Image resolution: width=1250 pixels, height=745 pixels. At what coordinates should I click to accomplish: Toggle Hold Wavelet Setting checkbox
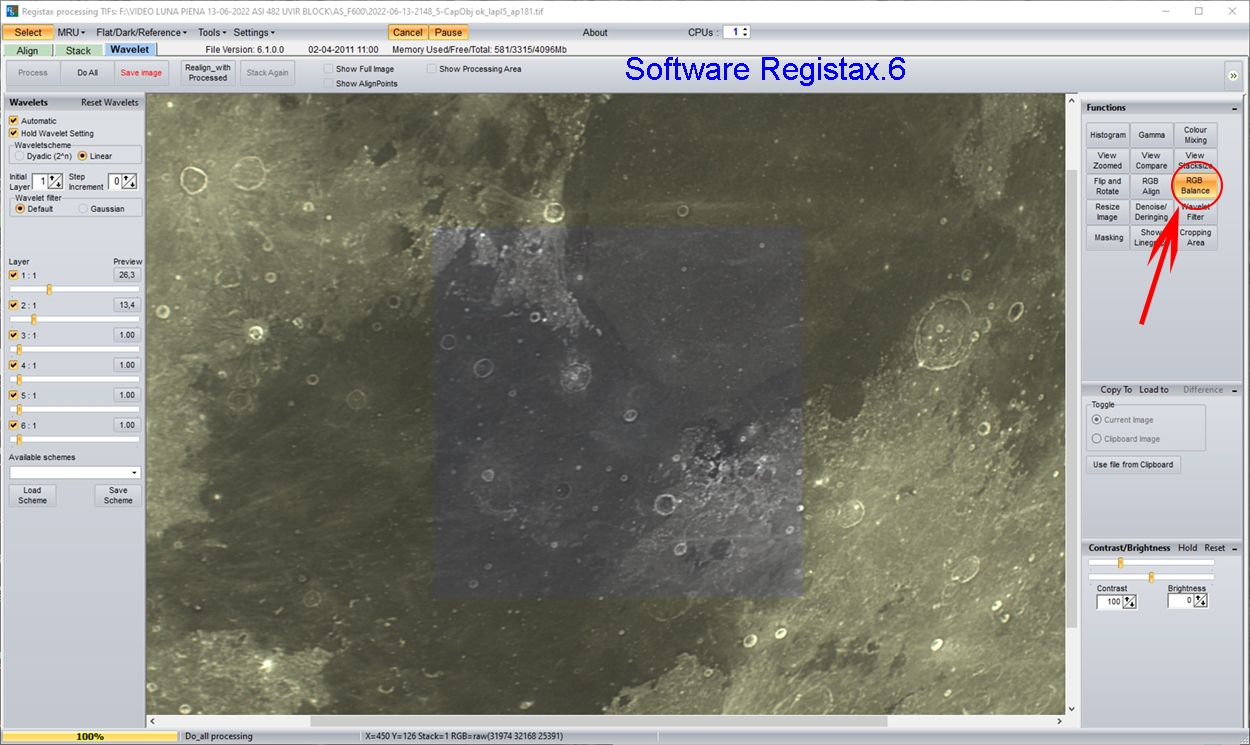pos(14,133)
